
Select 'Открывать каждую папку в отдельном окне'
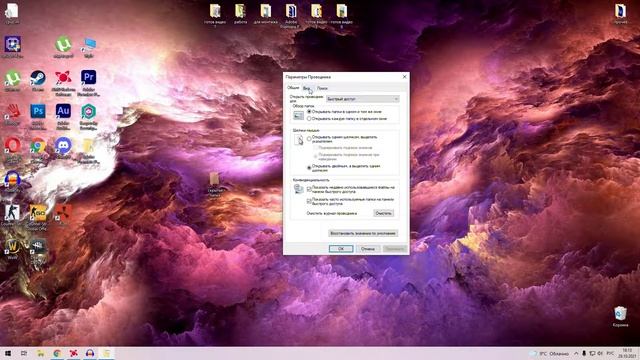(x=347, y=118)
